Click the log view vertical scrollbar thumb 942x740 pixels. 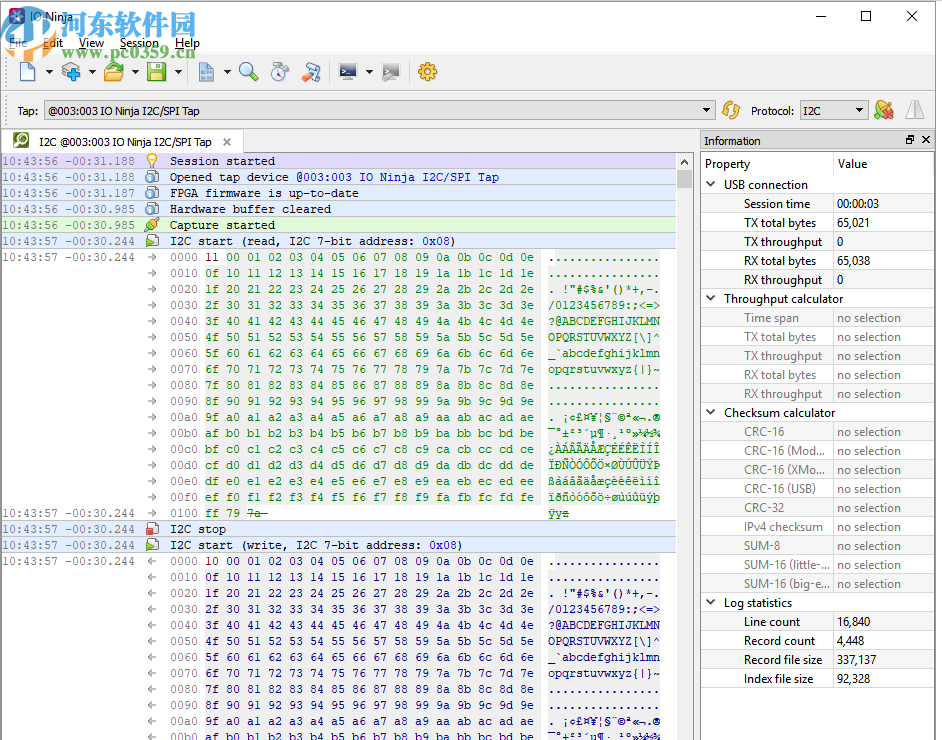(684, 179)
